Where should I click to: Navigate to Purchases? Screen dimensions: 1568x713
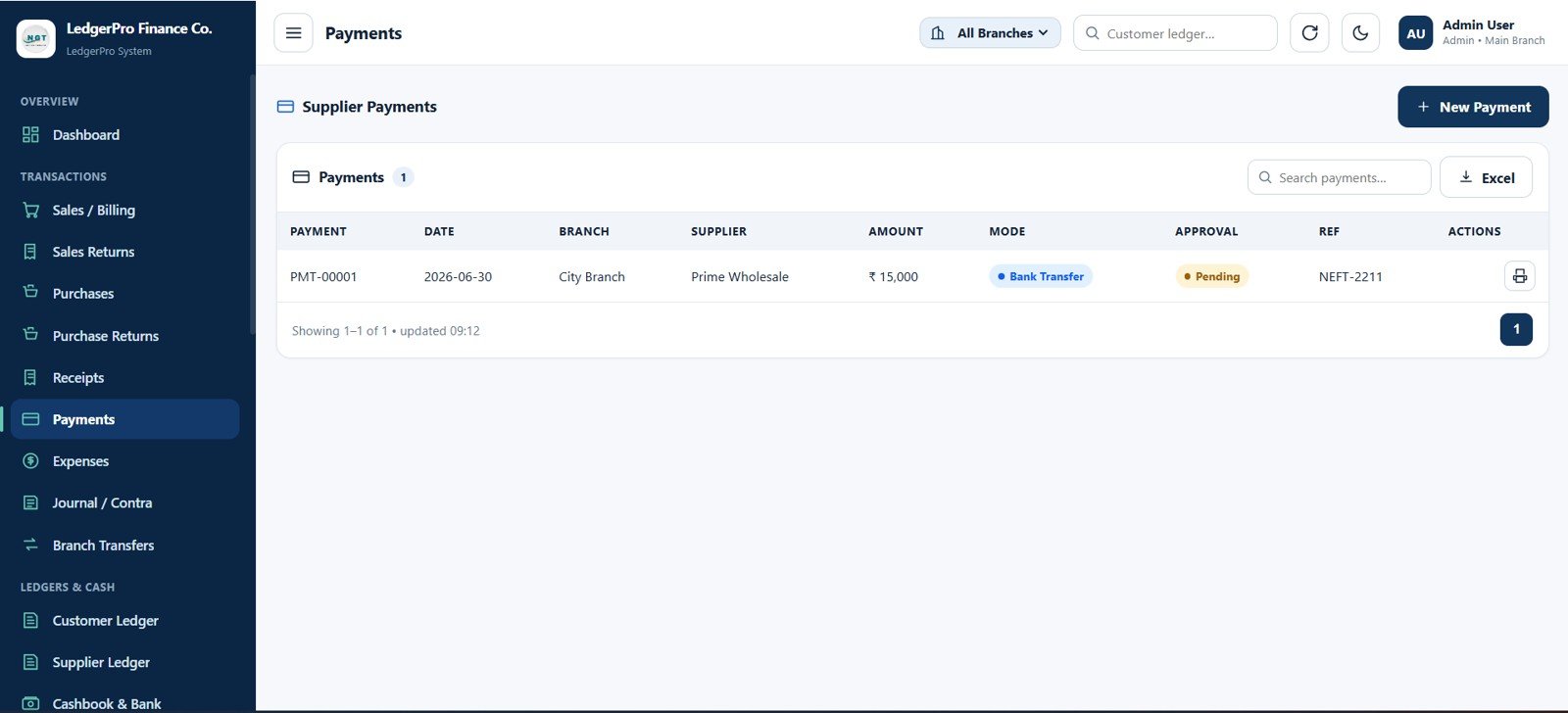click(125, 294)
